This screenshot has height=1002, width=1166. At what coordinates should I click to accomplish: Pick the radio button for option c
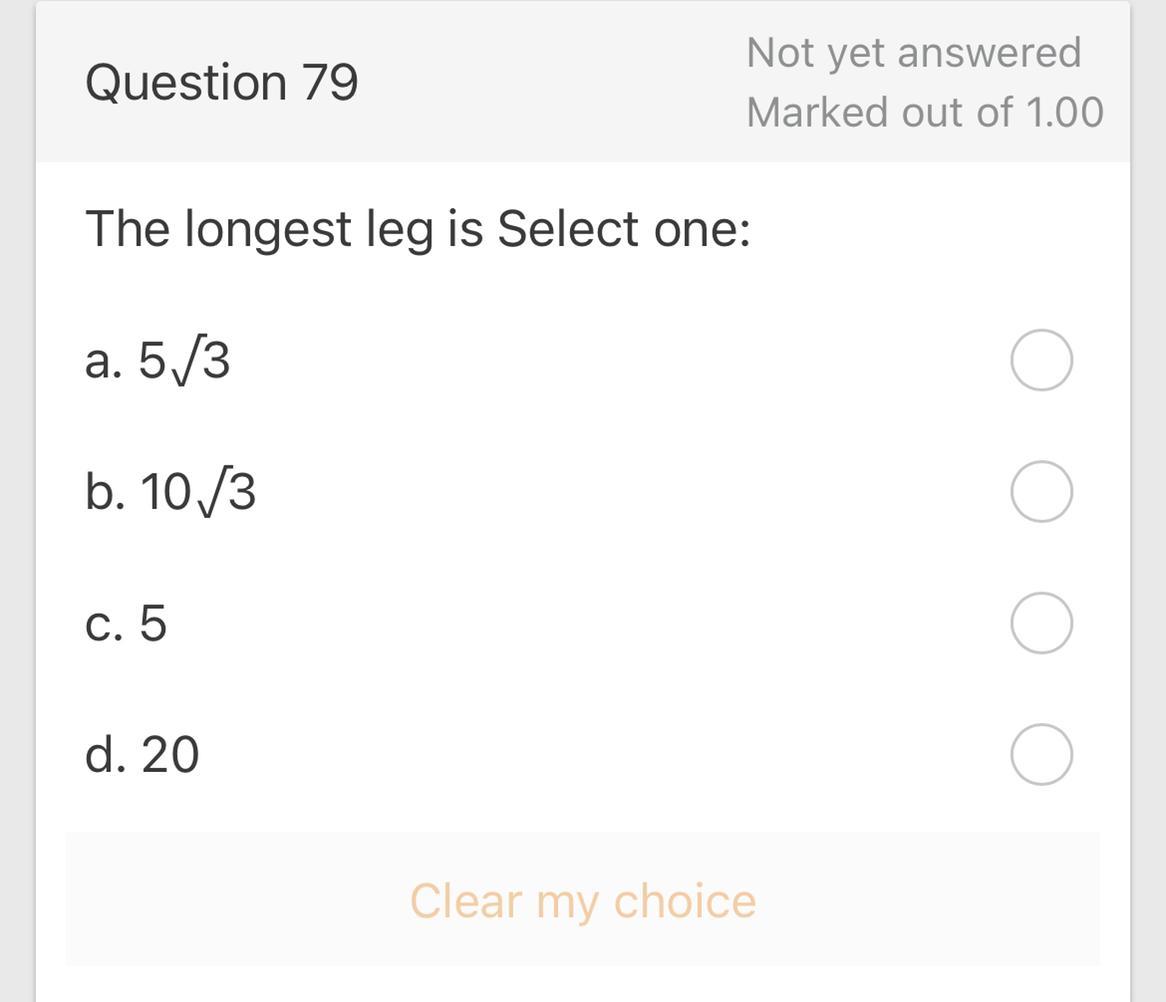click(x=1041, y=623)
